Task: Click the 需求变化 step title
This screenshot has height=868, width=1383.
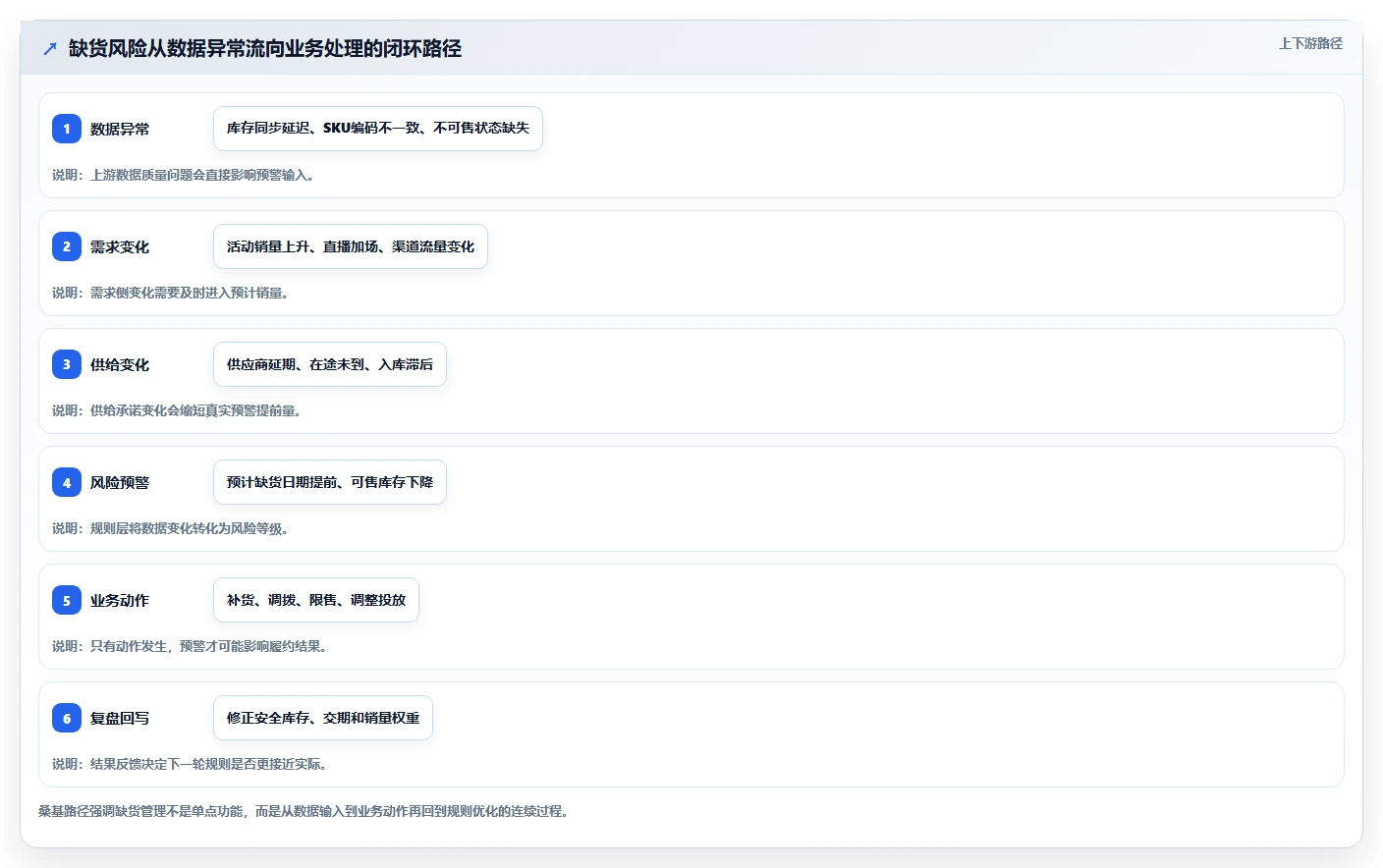Action: point(120,246)
